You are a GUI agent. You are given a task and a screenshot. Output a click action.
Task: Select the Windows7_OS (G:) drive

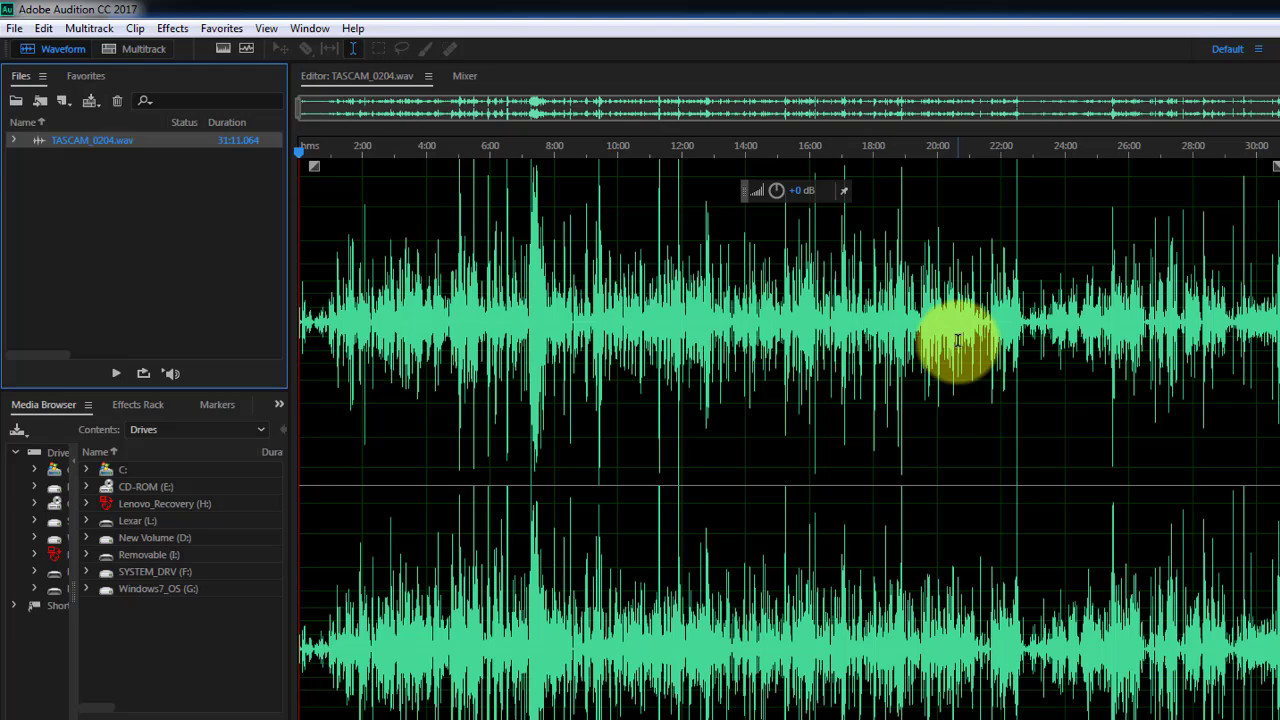pos(158,589)
